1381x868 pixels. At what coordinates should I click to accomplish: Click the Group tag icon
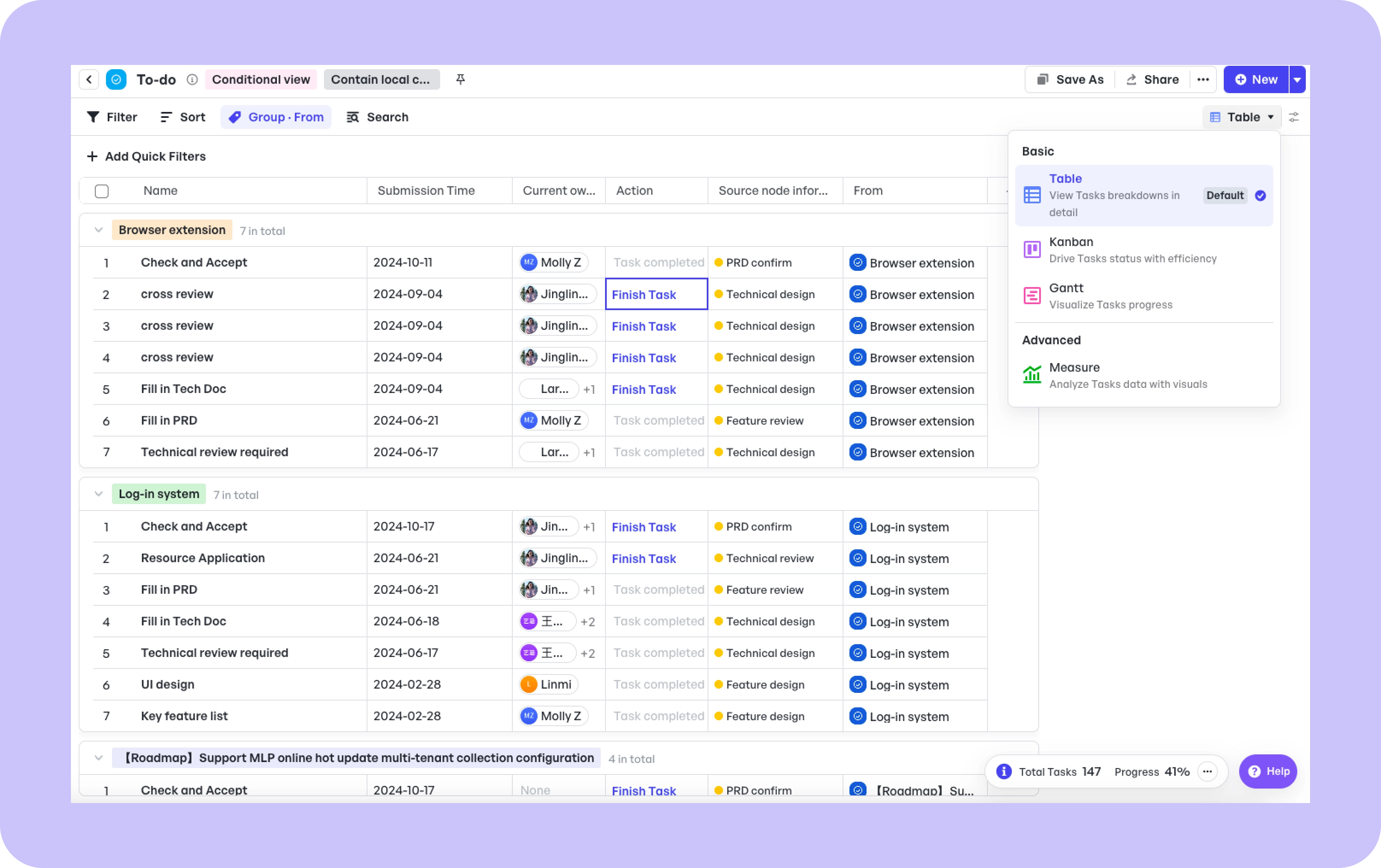click(x=235, y=117)
